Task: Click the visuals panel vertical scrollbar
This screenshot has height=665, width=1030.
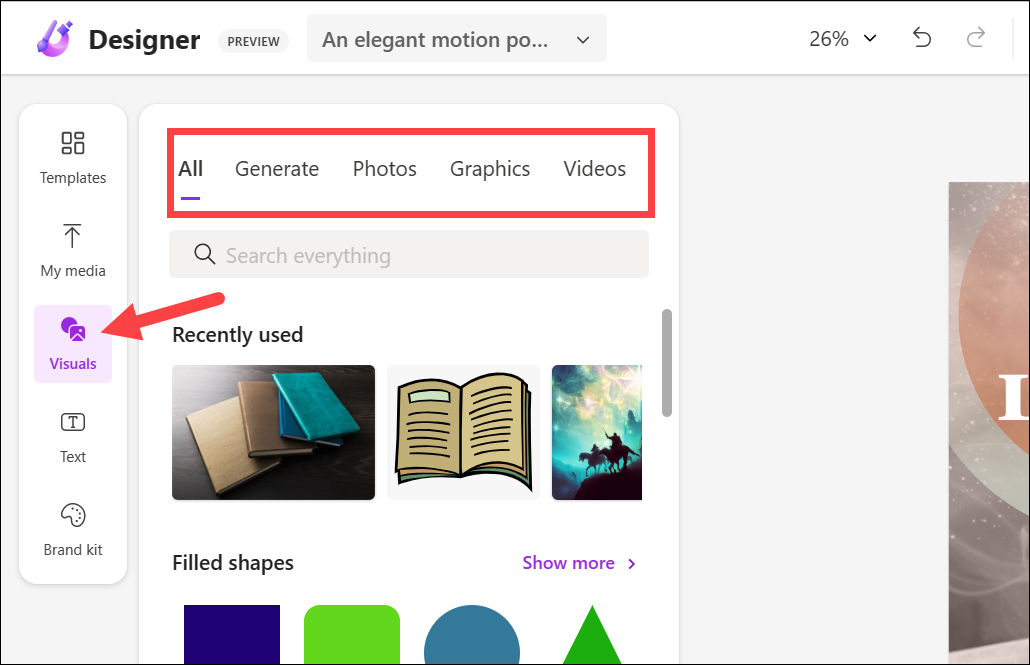Action: (x=667, y=363)
